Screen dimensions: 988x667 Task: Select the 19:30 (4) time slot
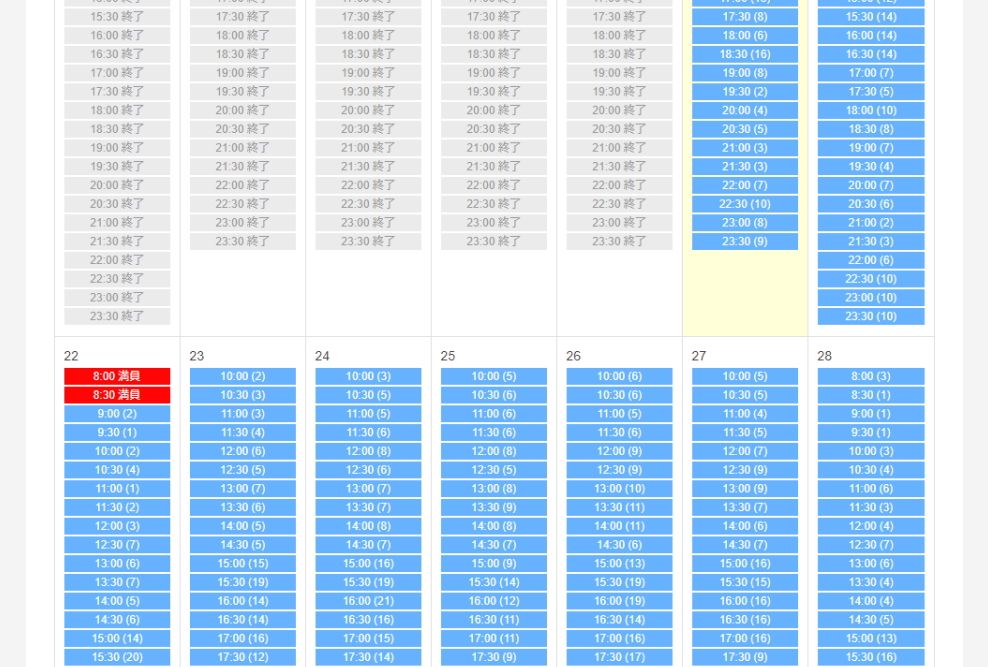(x=871, y=166)
